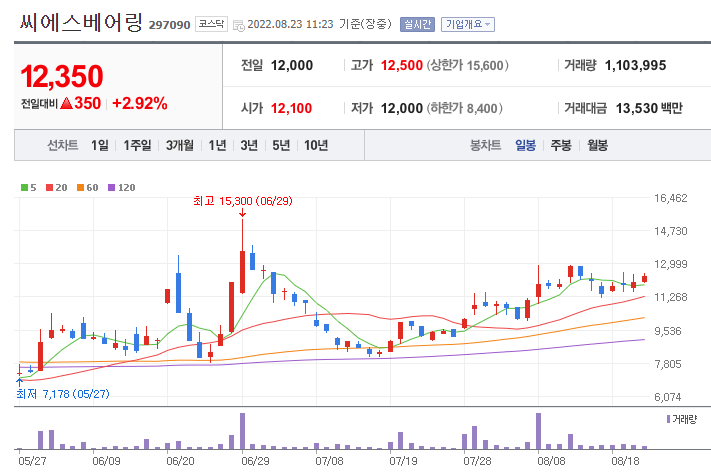
Task: Click the 거래량 1,103,995 value
Action: pos(635,65)
